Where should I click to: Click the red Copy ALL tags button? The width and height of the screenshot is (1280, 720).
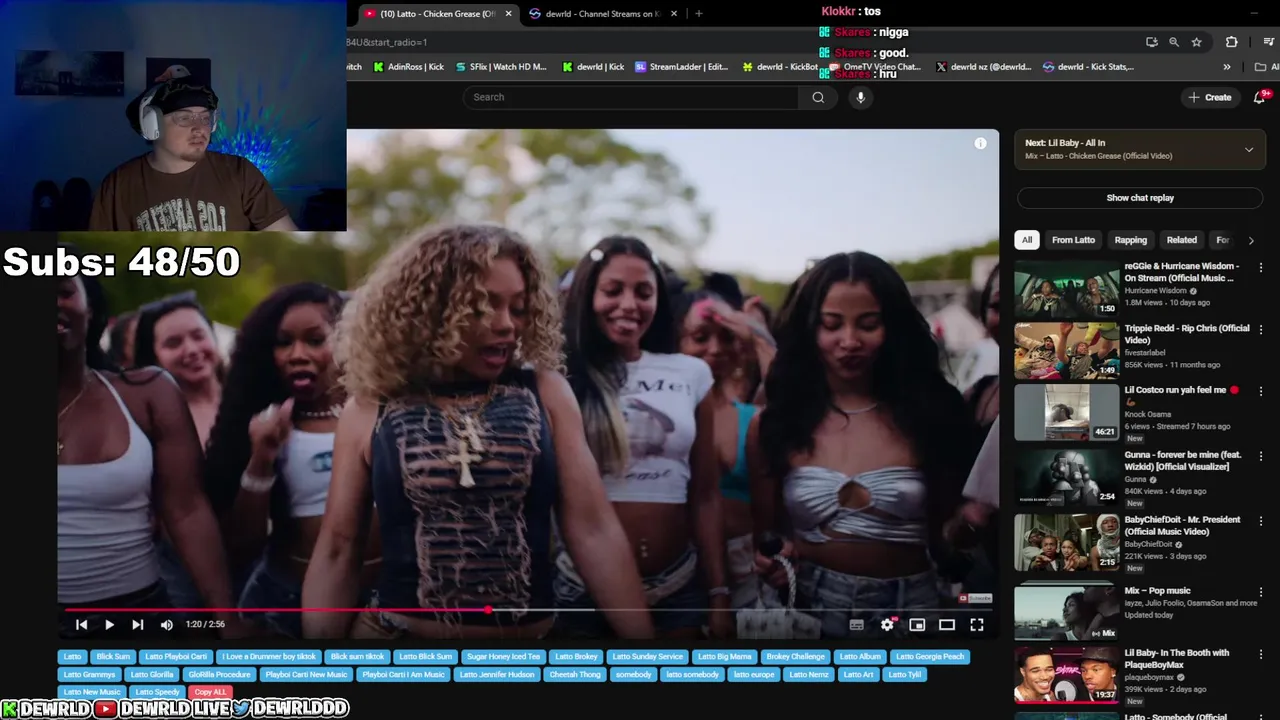pyautogui.click(x=210, y=692)
